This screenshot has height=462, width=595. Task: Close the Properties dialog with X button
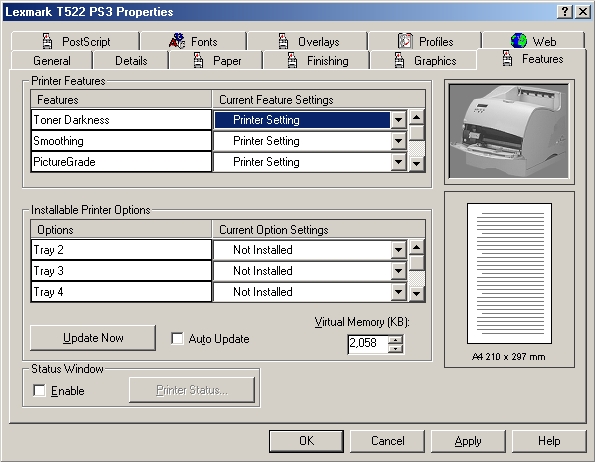(x=582, y=12)
